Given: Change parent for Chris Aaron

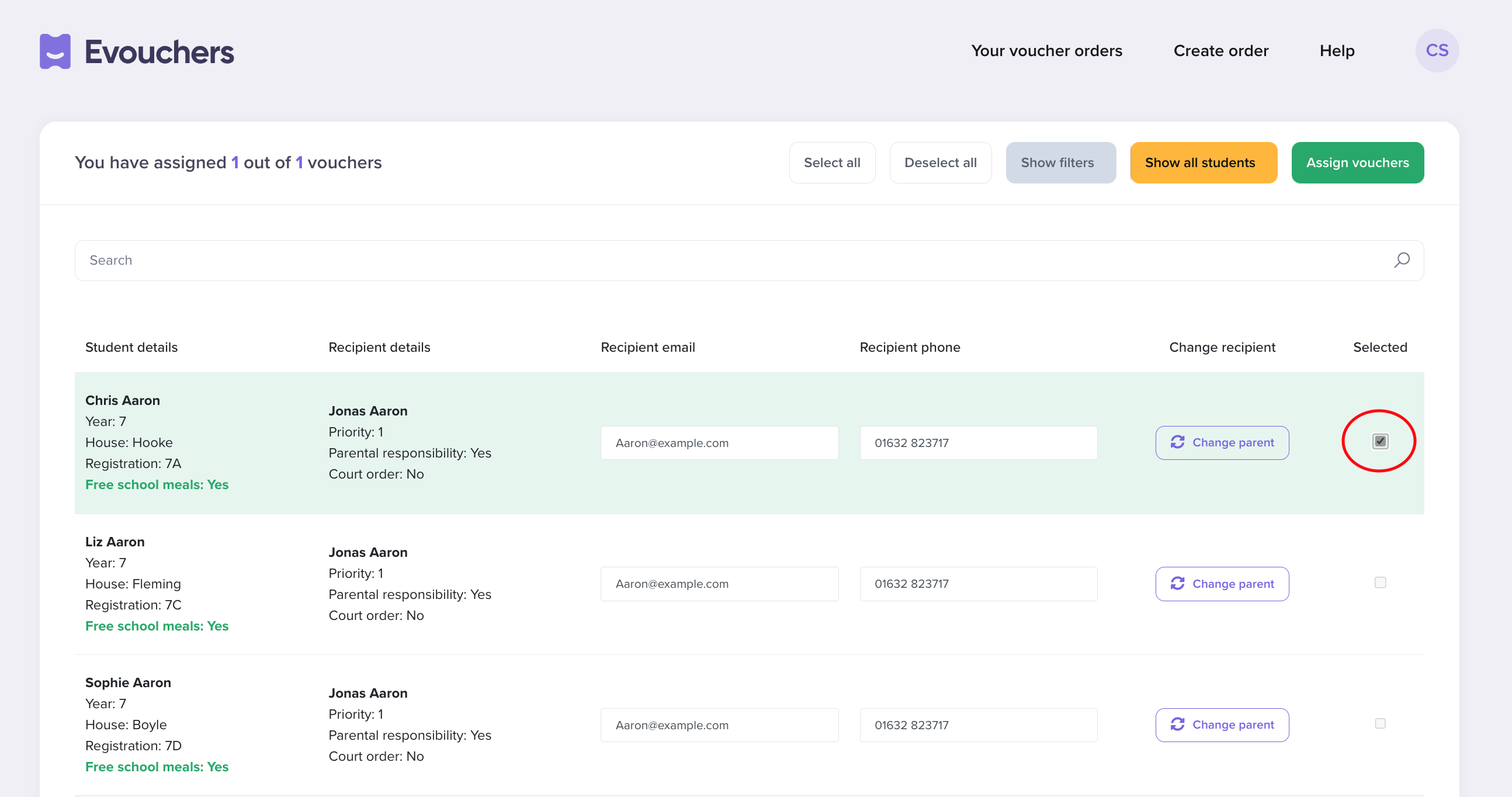Looking at the screenshot, I should (1222, 442).
